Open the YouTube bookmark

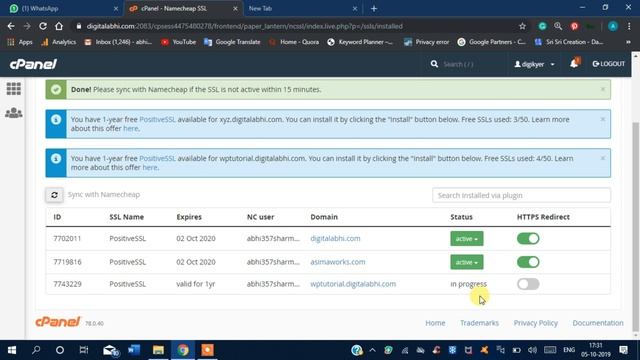pyautogui.click(x=178, y=42)
